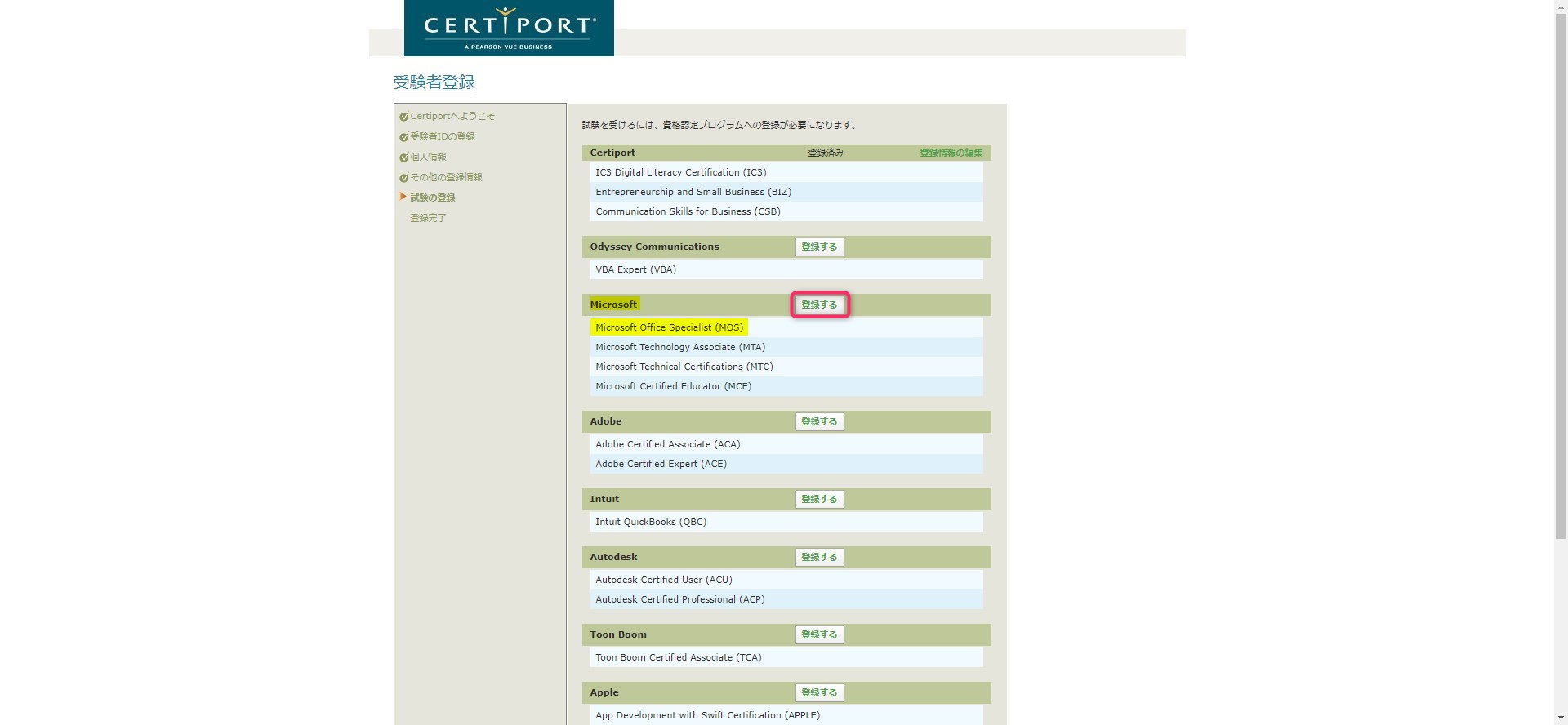Register for the Autodesk program
Image resolution: width=1568 pixels, height=725 pixels.
pos(819,558)
